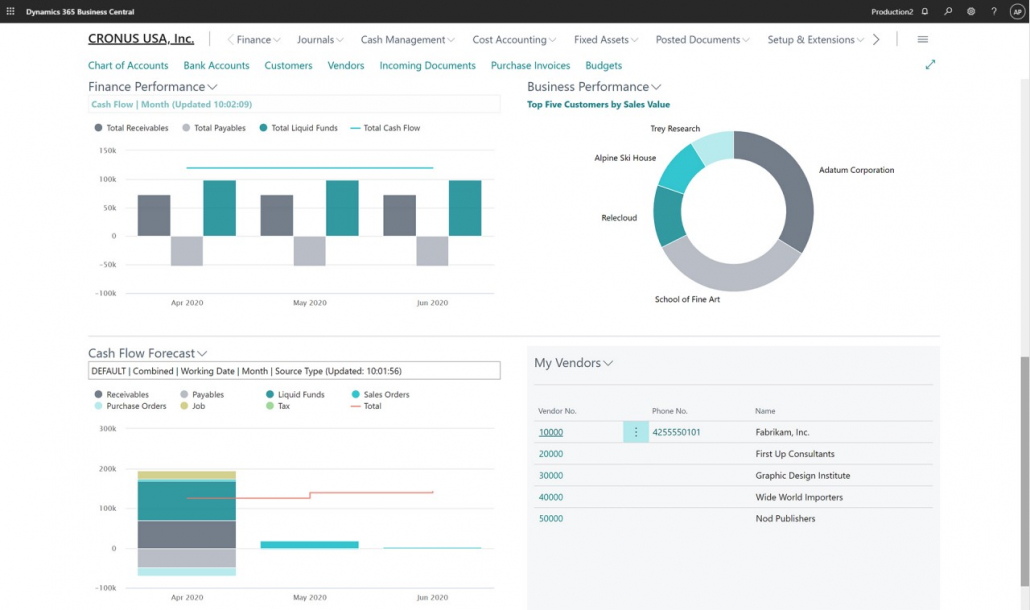
Task: Expand the Cash Flow Forecast dropdown
Action: click(x=202, y=353)
